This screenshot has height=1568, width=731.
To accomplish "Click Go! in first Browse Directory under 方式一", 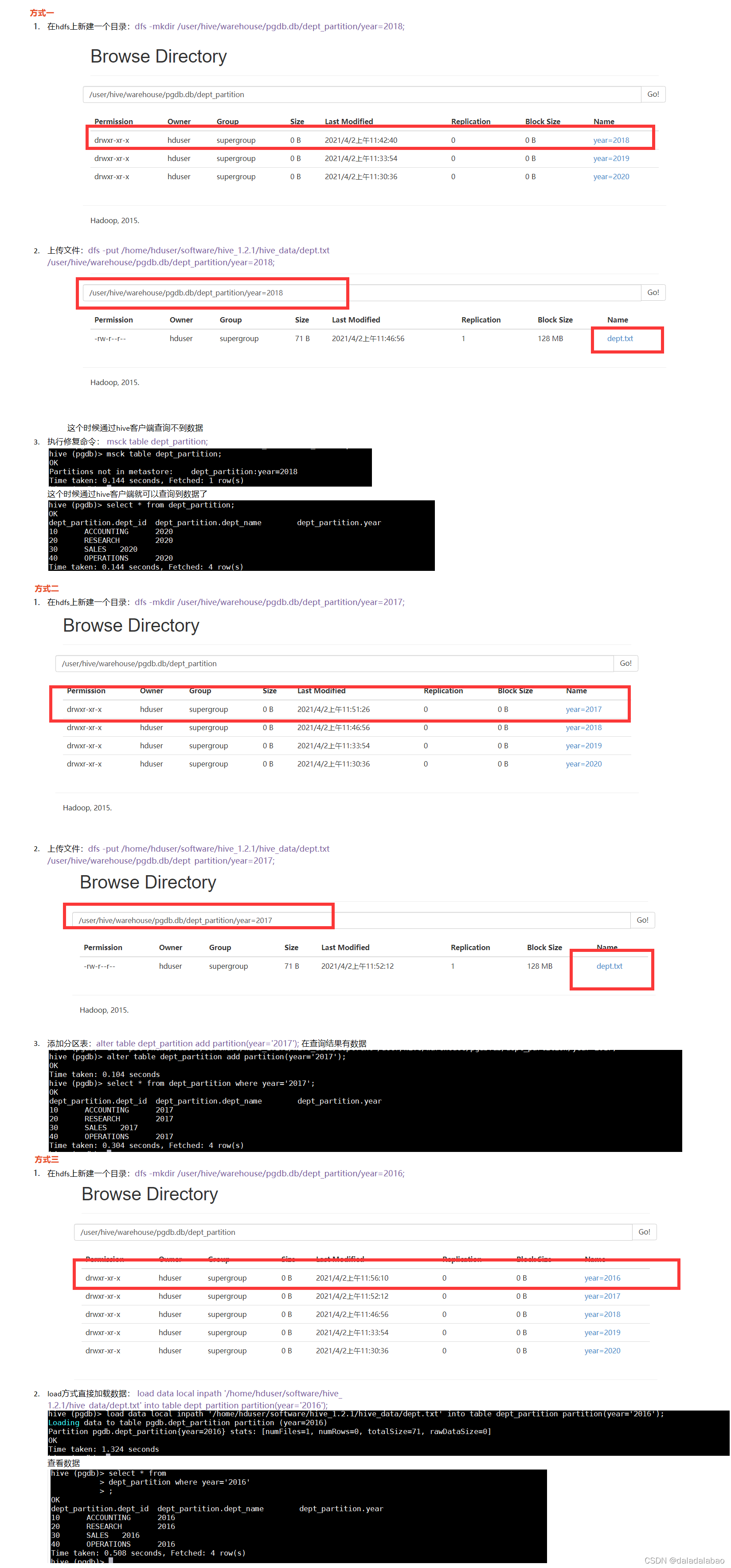I will tap(653, 94).
